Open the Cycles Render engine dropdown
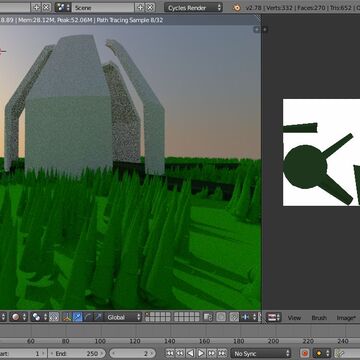The image size is (360, 360). point(194,7)
